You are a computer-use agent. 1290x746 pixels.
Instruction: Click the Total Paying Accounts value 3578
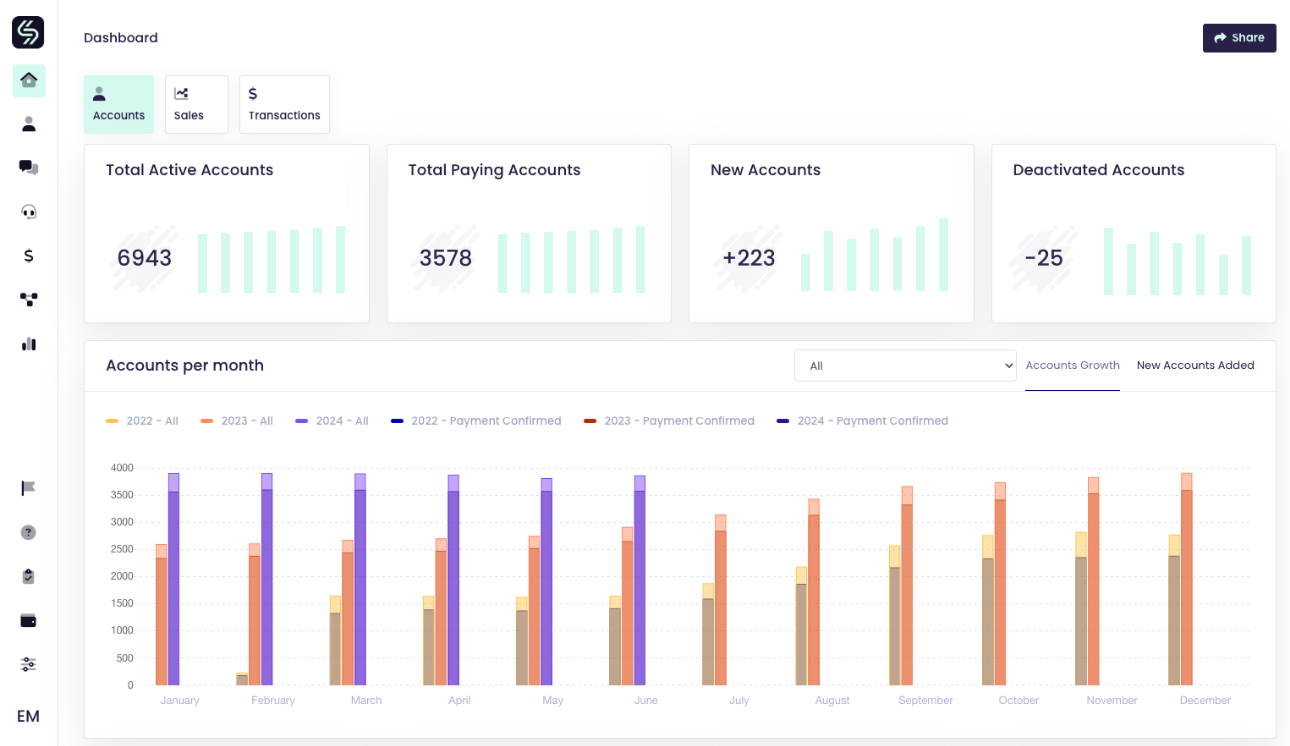[446, 258]
